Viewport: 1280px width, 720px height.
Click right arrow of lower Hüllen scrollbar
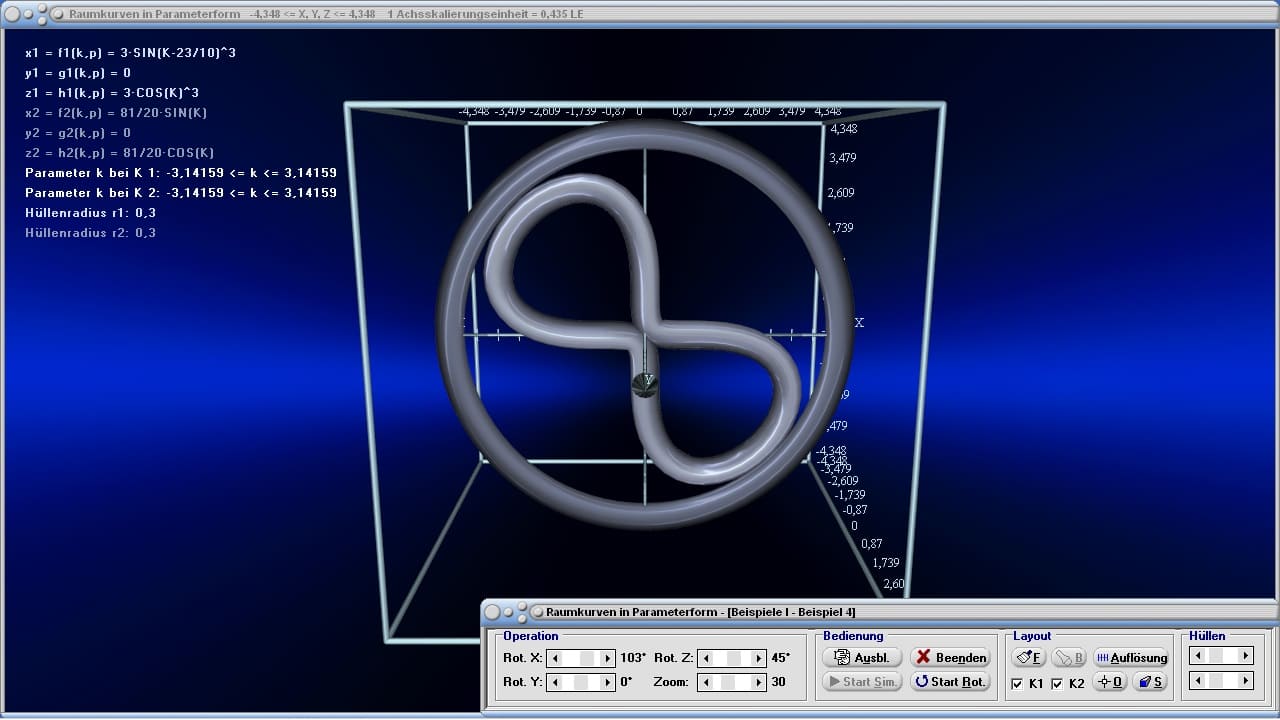(1246, 680)
